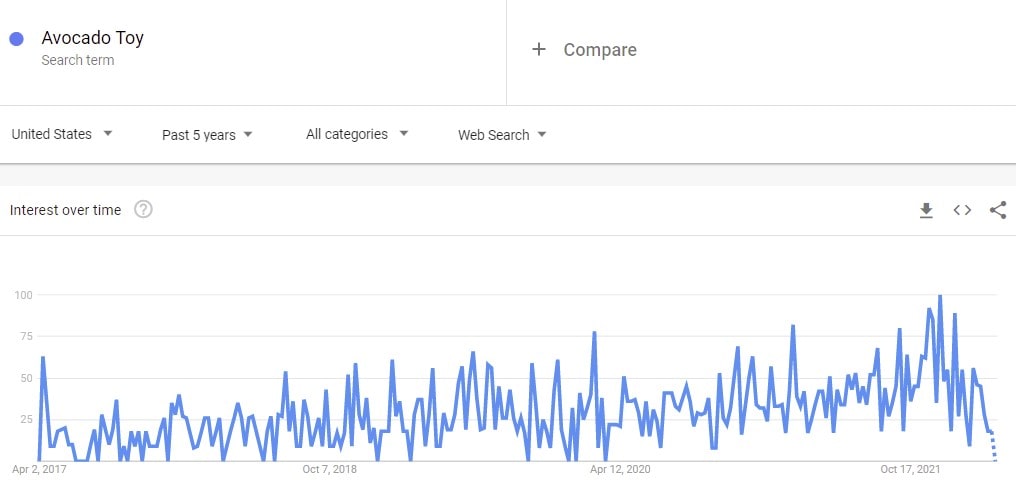Edit the Avocado Toy search term

92,39
